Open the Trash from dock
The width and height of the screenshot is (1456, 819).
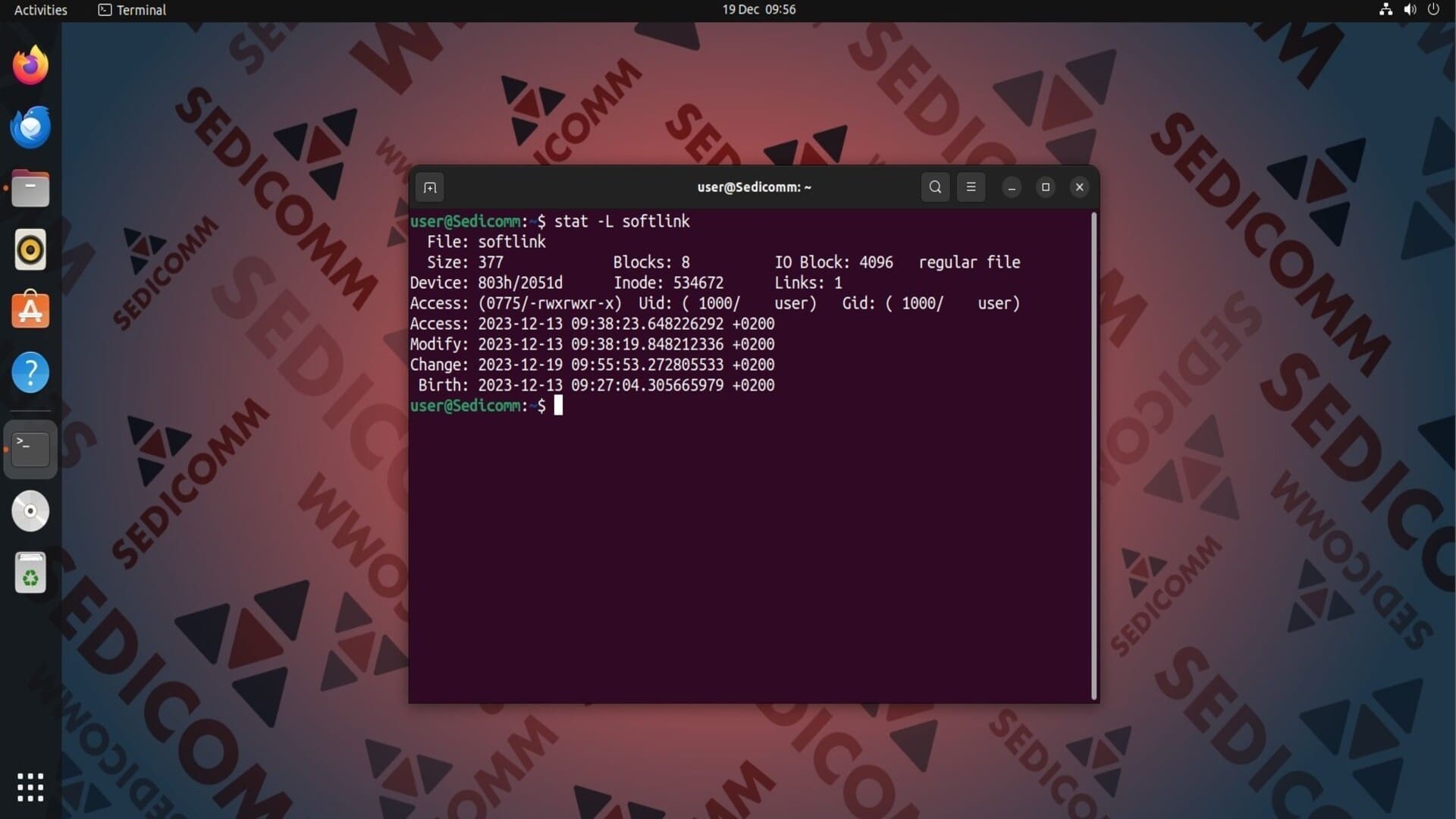coord(30,573)
